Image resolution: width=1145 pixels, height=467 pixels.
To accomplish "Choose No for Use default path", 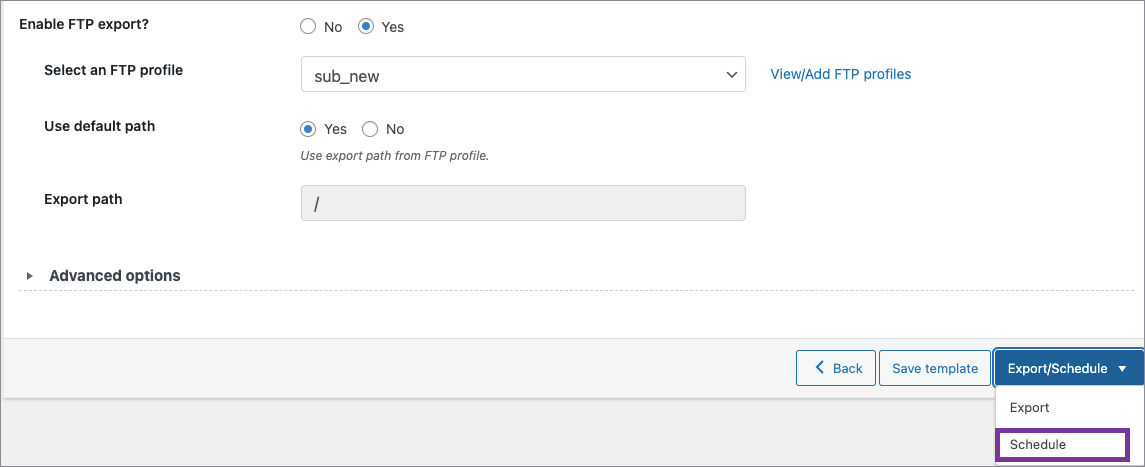I will [370, 129].
